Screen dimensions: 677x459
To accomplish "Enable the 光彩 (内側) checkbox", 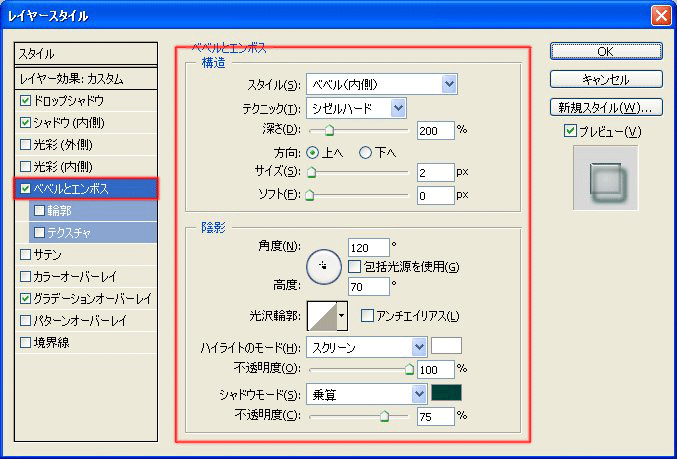I will tap(25, 167).
